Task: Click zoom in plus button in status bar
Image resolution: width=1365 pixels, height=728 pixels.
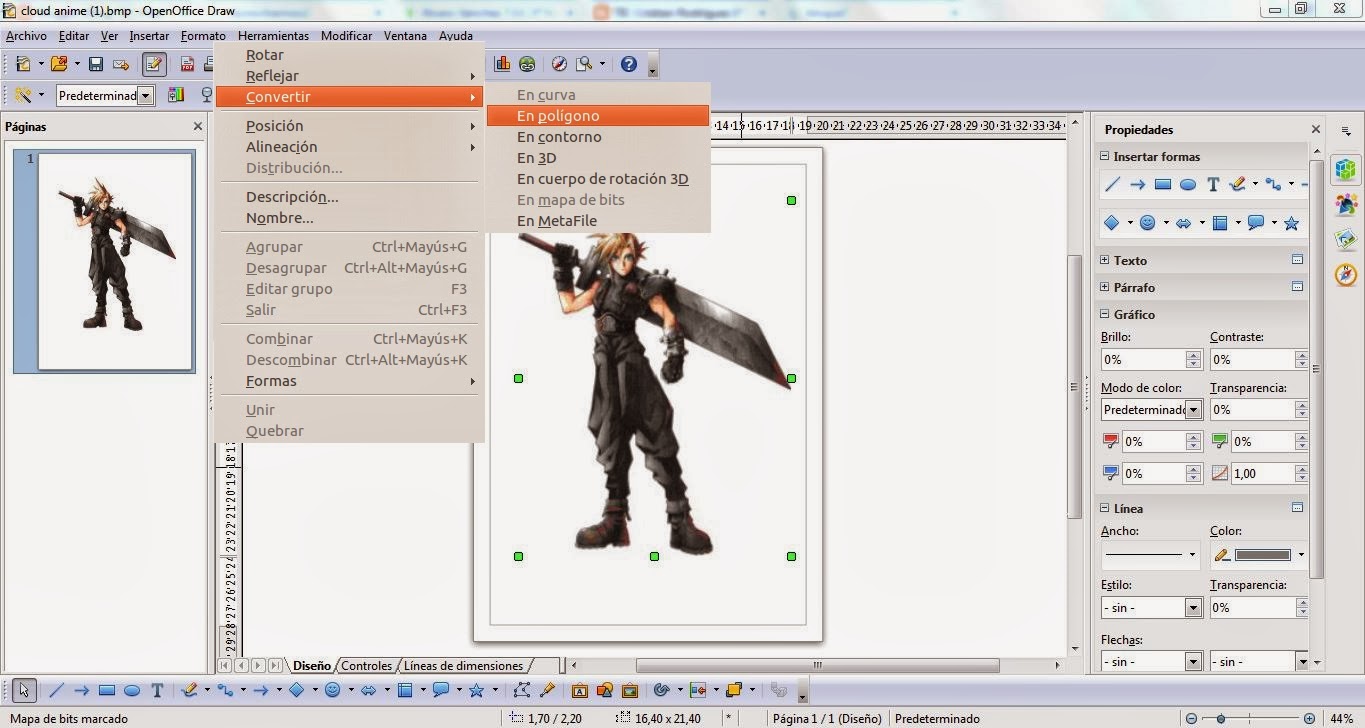Action: (x=1310, y=719)
